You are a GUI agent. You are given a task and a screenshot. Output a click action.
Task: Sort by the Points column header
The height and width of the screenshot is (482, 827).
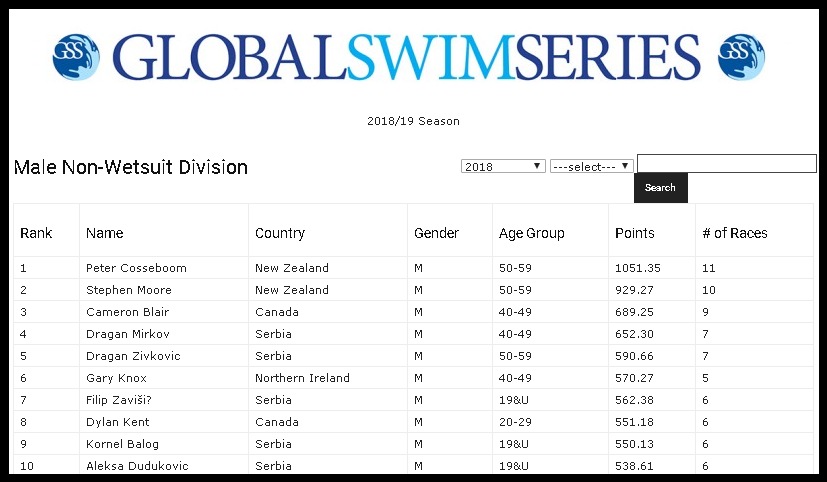coord(635,233)
